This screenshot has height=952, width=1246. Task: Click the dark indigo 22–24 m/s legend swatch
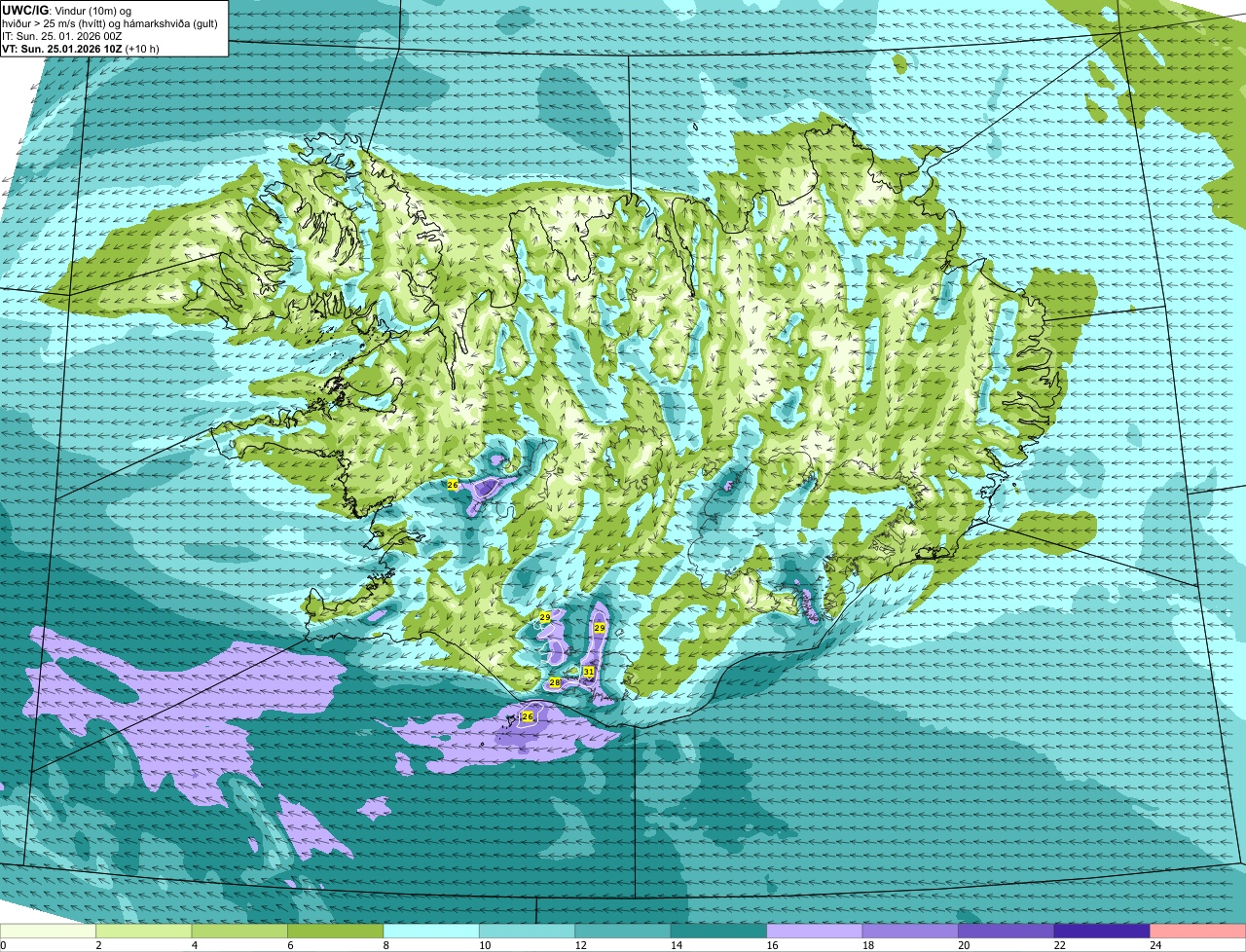pyautogui.click(x=1104, y=931)
